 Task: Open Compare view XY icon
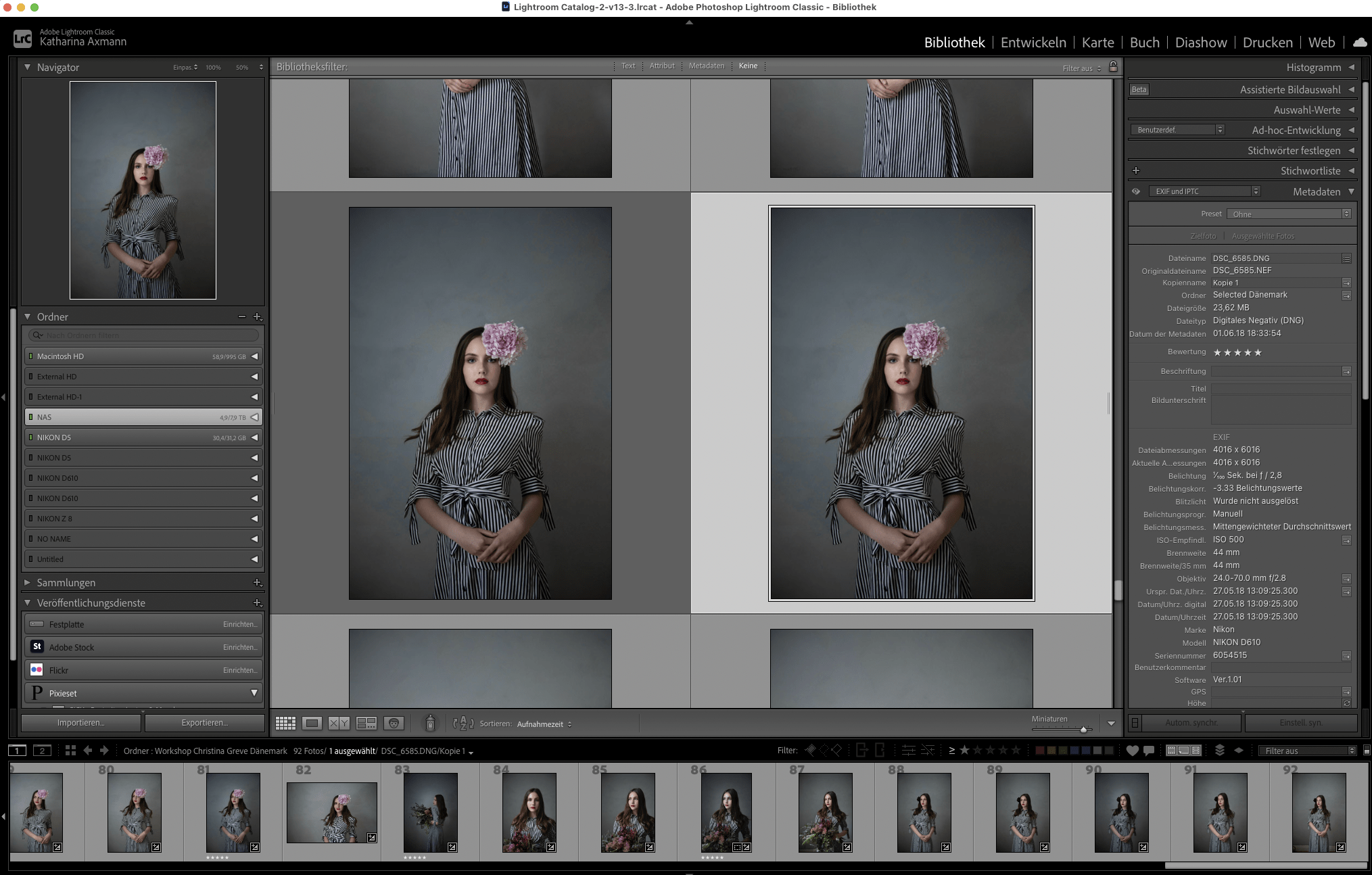tap(339, 724)
